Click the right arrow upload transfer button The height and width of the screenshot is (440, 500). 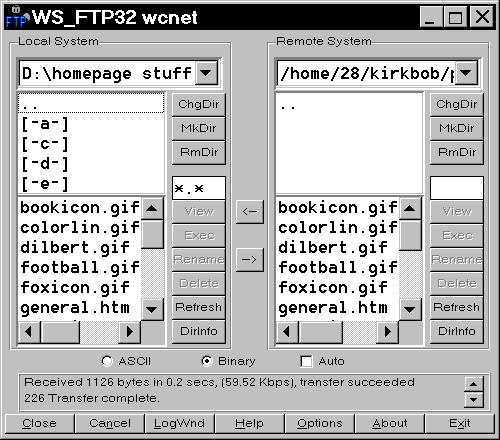coord(250,259)
